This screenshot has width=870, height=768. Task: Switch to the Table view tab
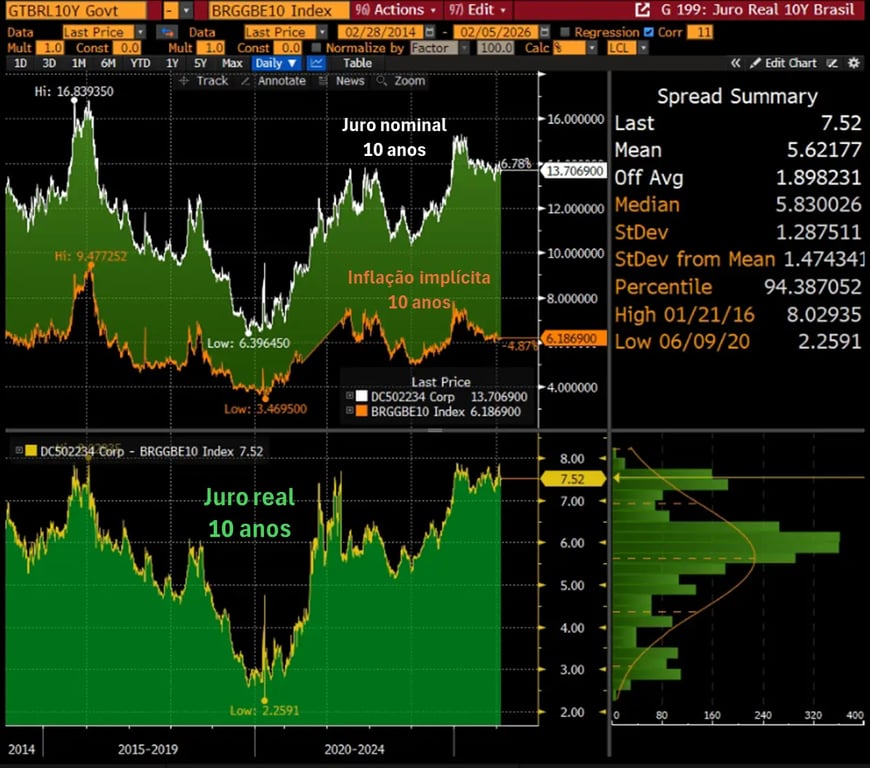pos(357,63)
